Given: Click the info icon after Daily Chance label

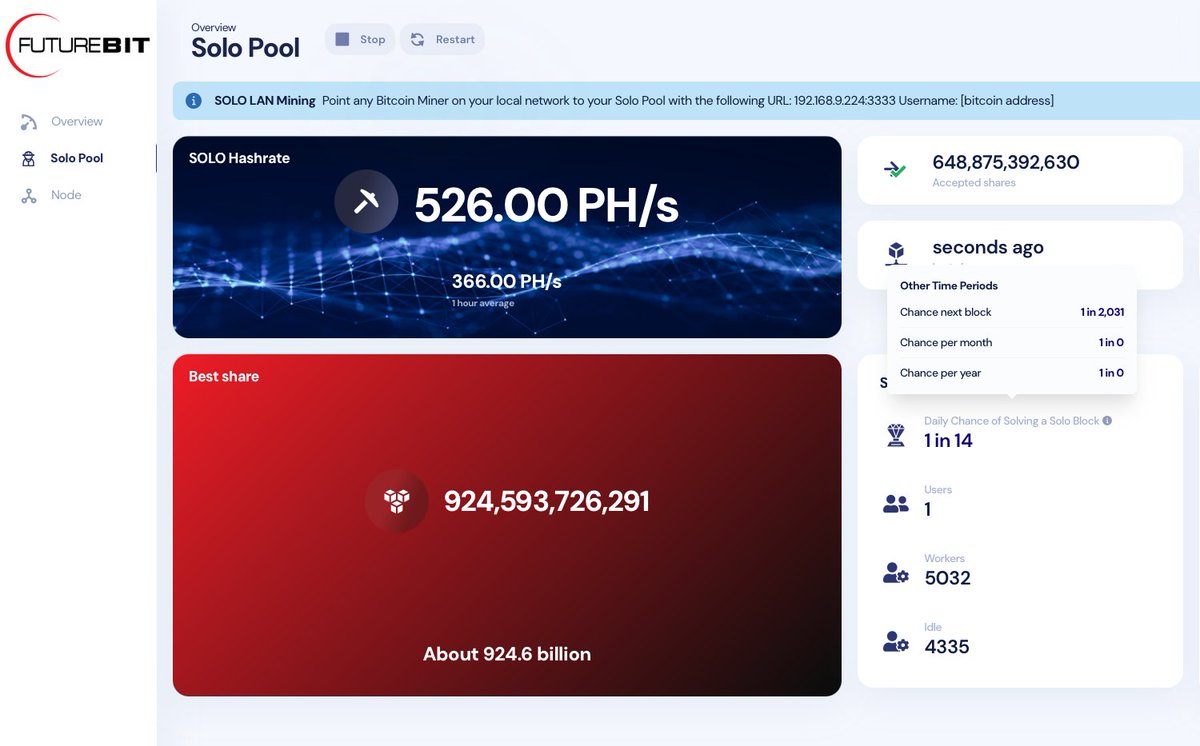Looking at the screenshot, I should click(x=1107, y=421).
